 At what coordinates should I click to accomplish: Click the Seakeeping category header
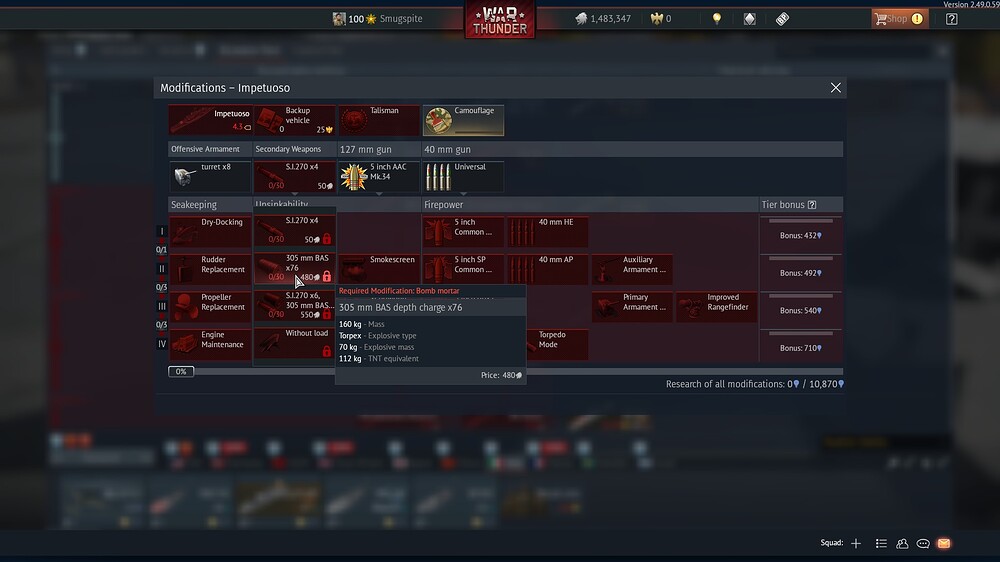point(210,205)
